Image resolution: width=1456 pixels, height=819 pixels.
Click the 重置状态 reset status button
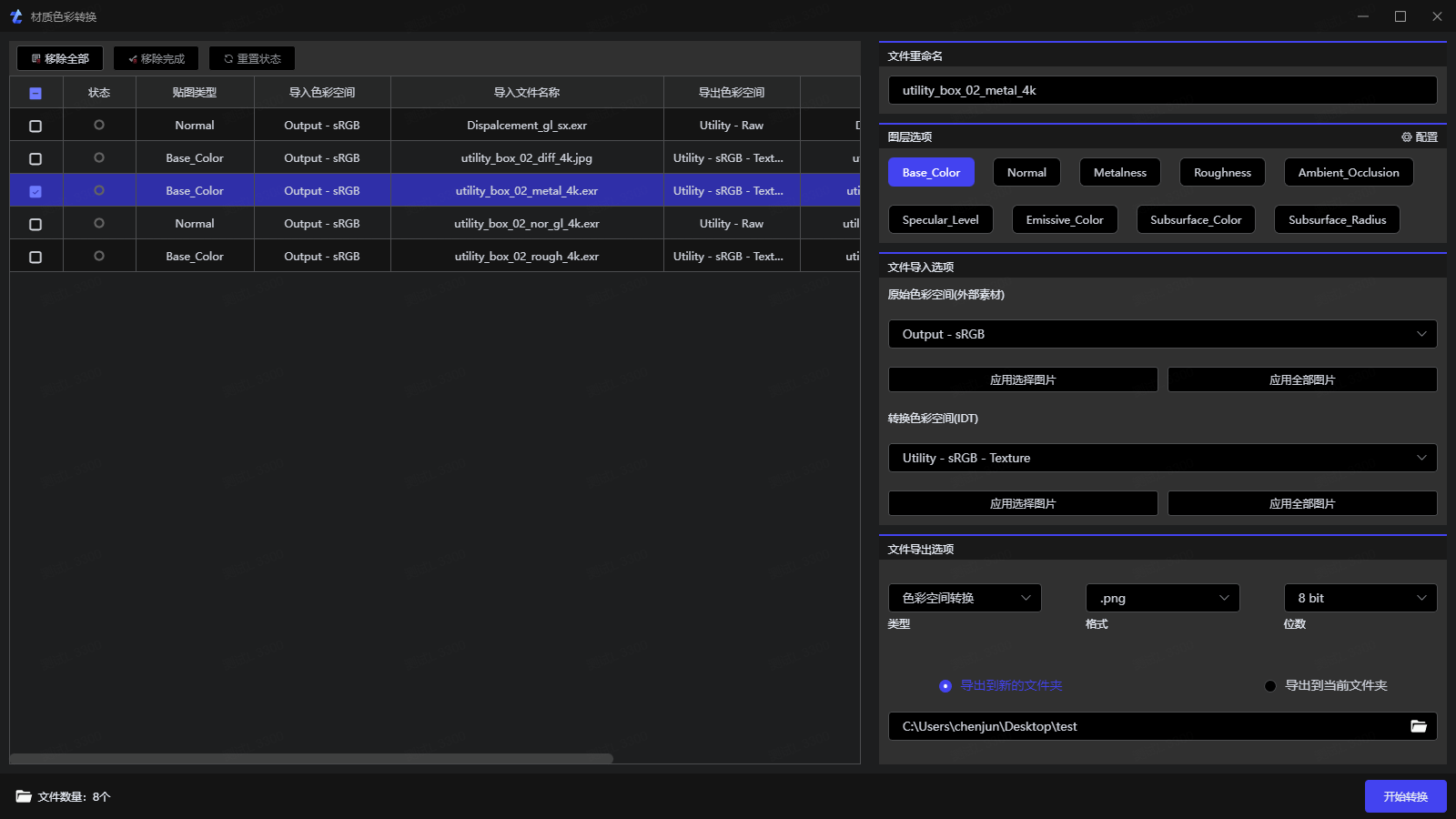pos(252,58)
